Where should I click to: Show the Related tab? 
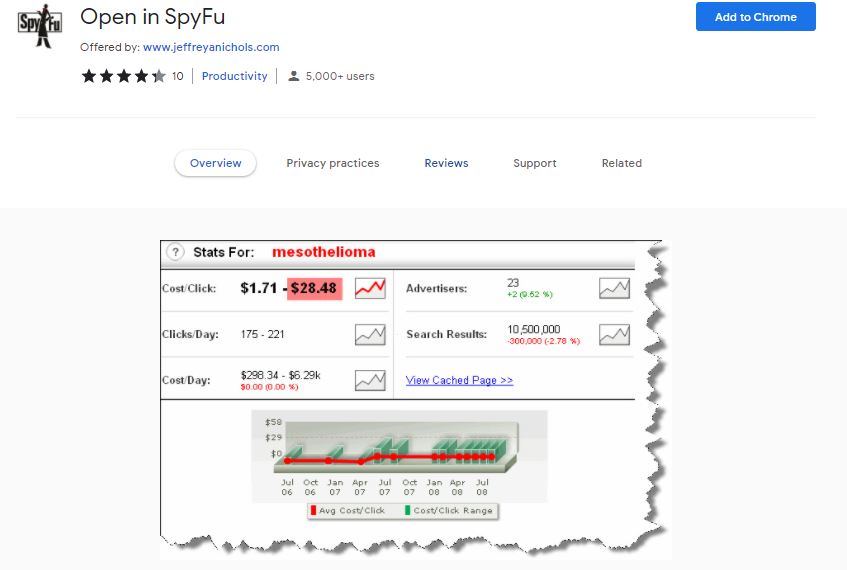(621, 163)
